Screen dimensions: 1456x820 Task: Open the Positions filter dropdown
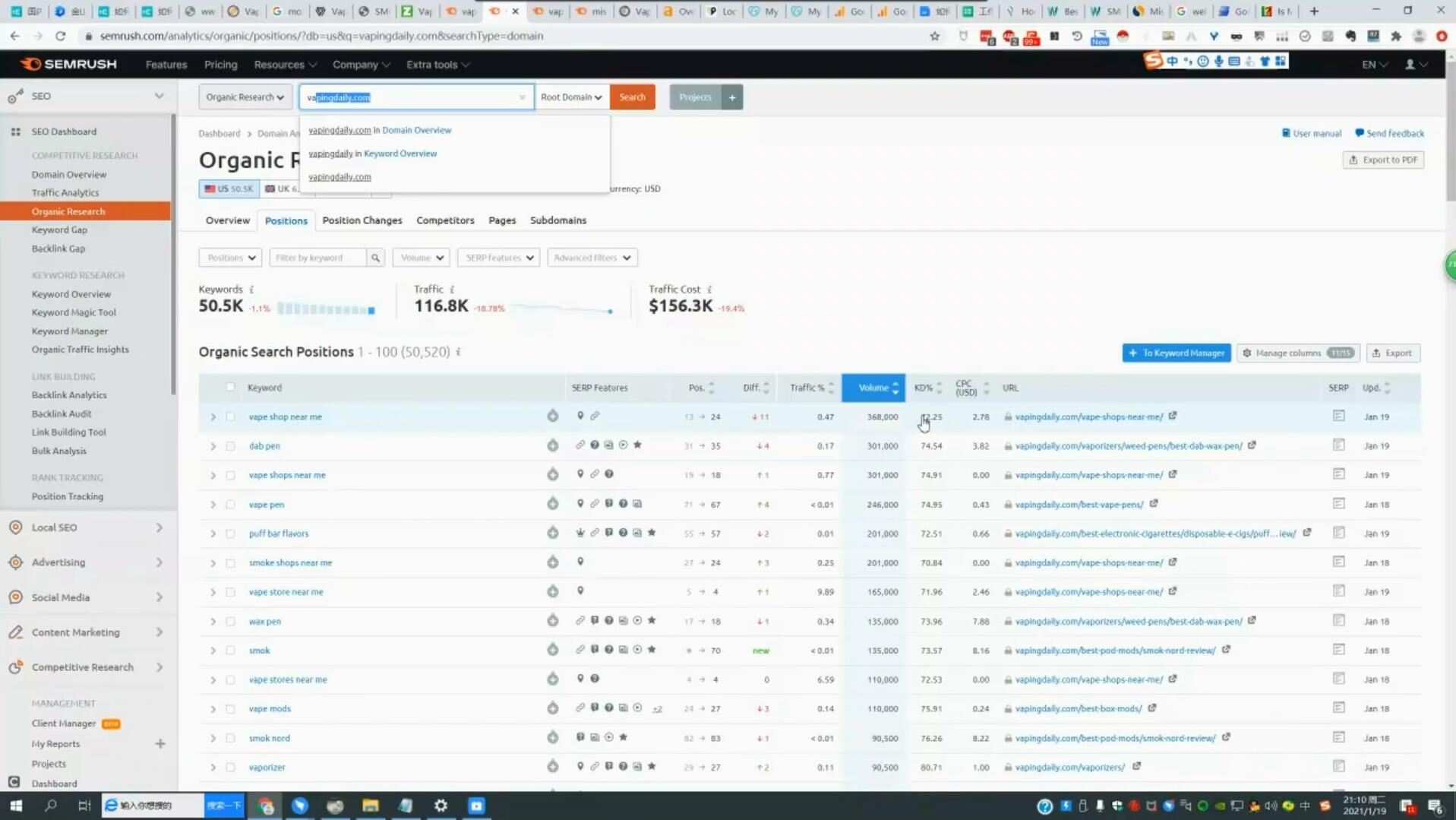[230, 258]
